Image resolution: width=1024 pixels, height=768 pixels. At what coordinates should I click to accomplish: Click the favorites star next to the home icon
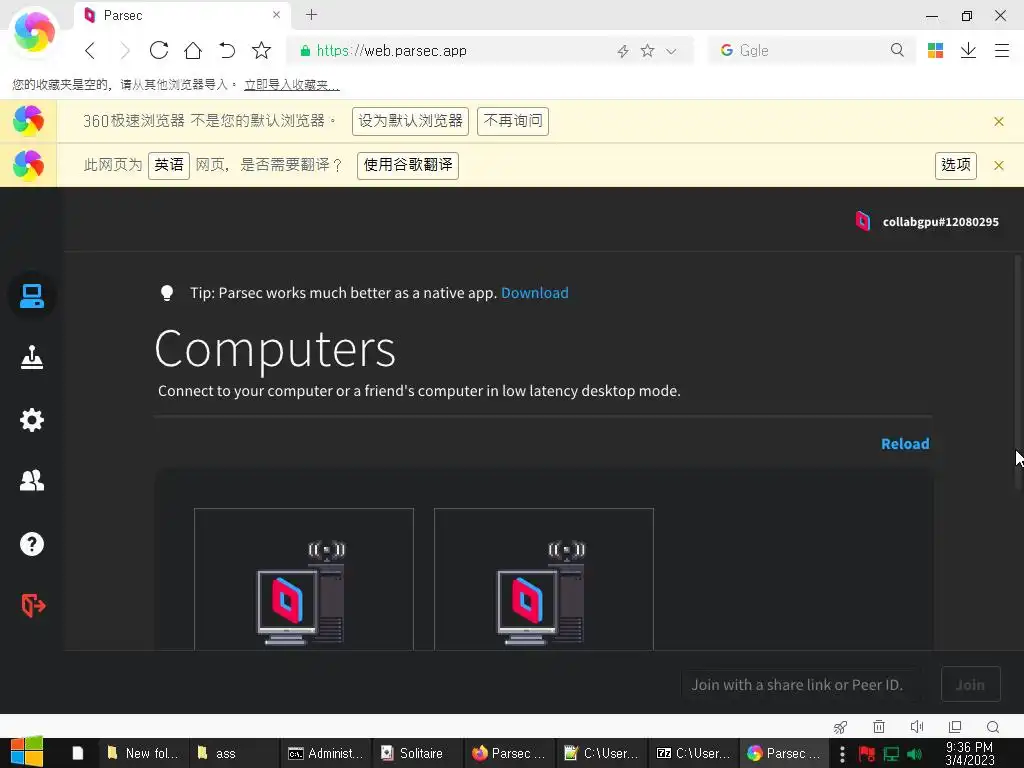(x=261, y=50)
